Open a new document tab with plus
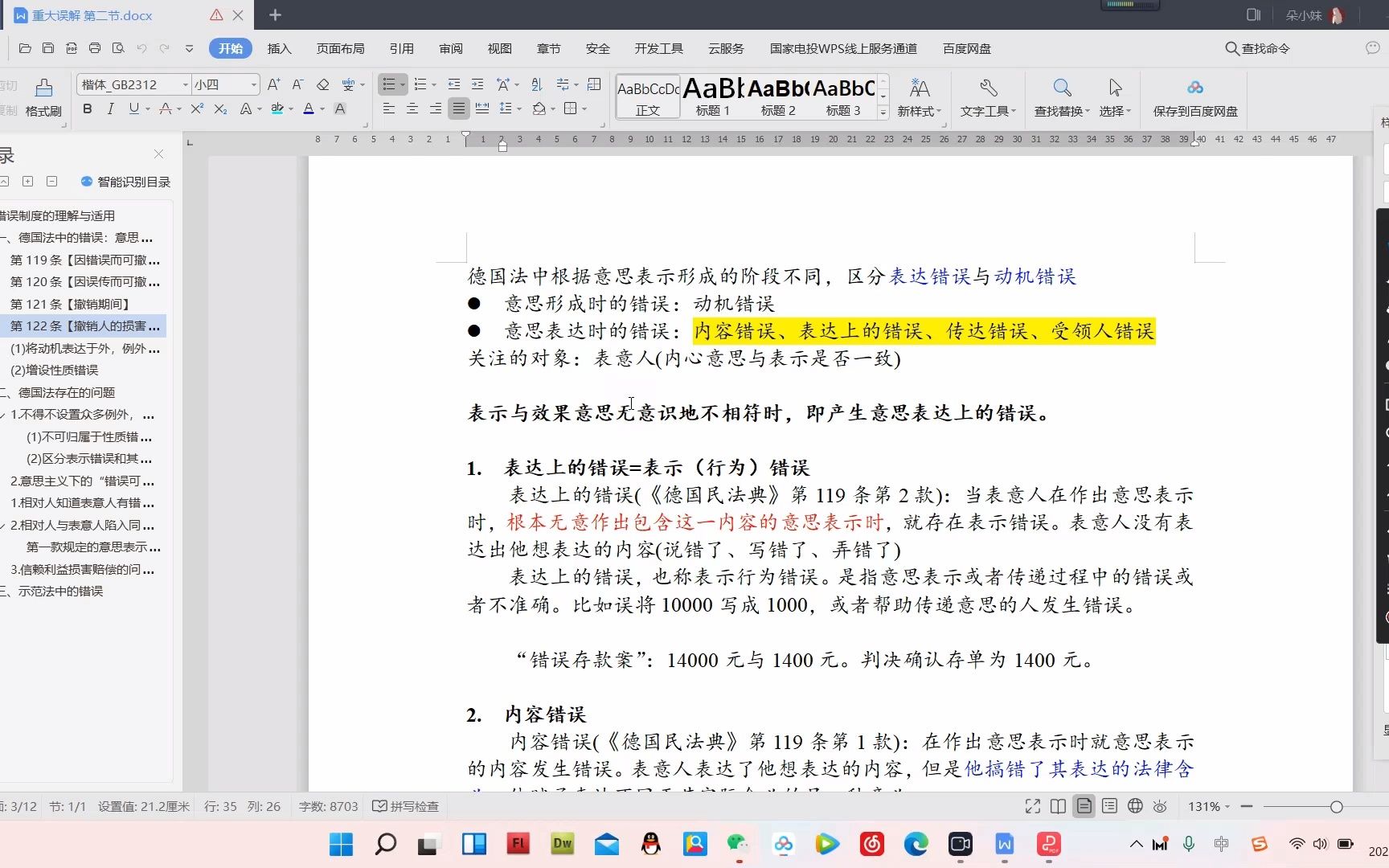The width and height of the screenshot is (1389, 868). point(275,14)
